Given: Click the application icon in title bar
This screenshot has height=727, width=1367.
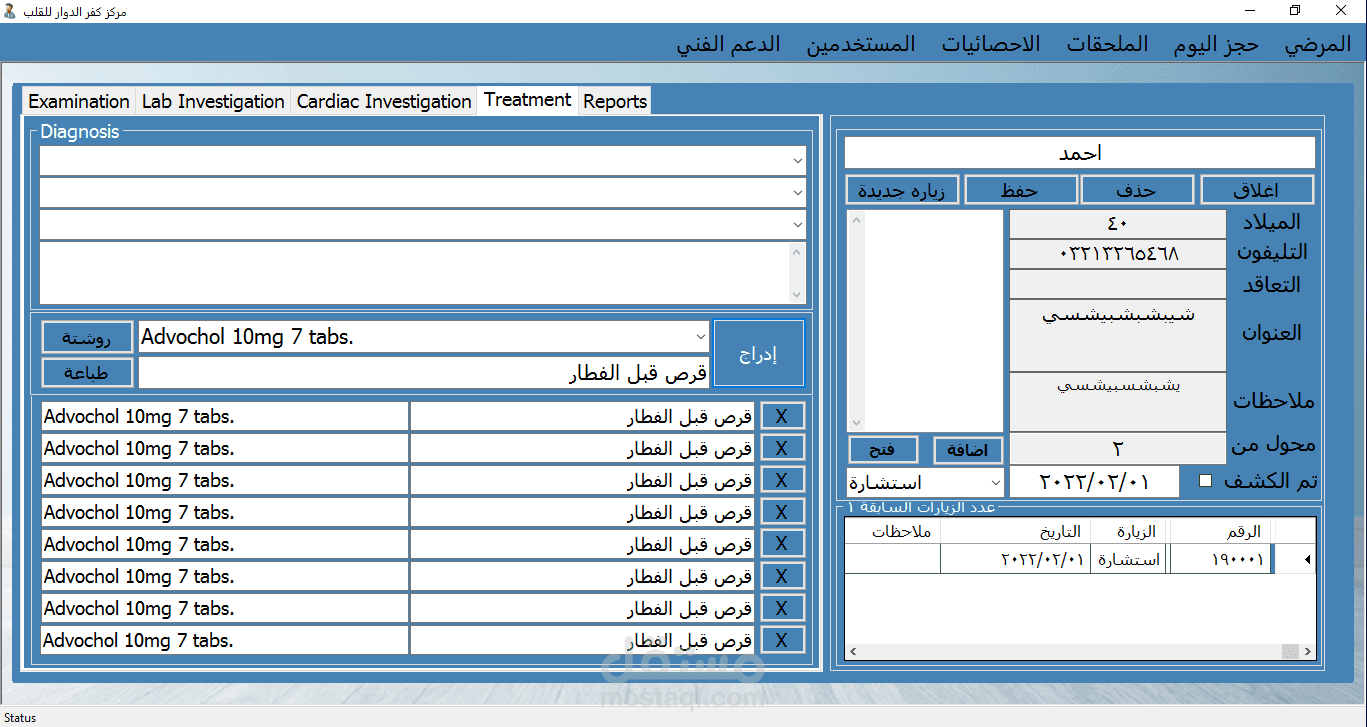Looking at the screenshot, I should coord(10,10).
